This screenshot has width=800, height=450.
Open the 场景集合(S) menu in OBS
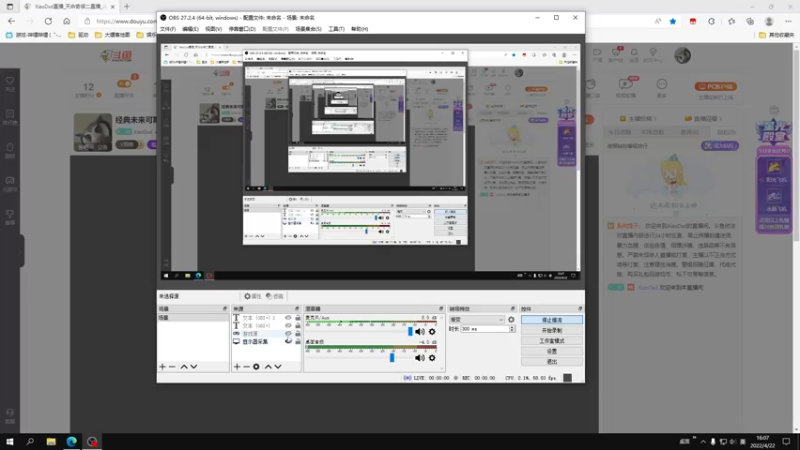[308, 29]
